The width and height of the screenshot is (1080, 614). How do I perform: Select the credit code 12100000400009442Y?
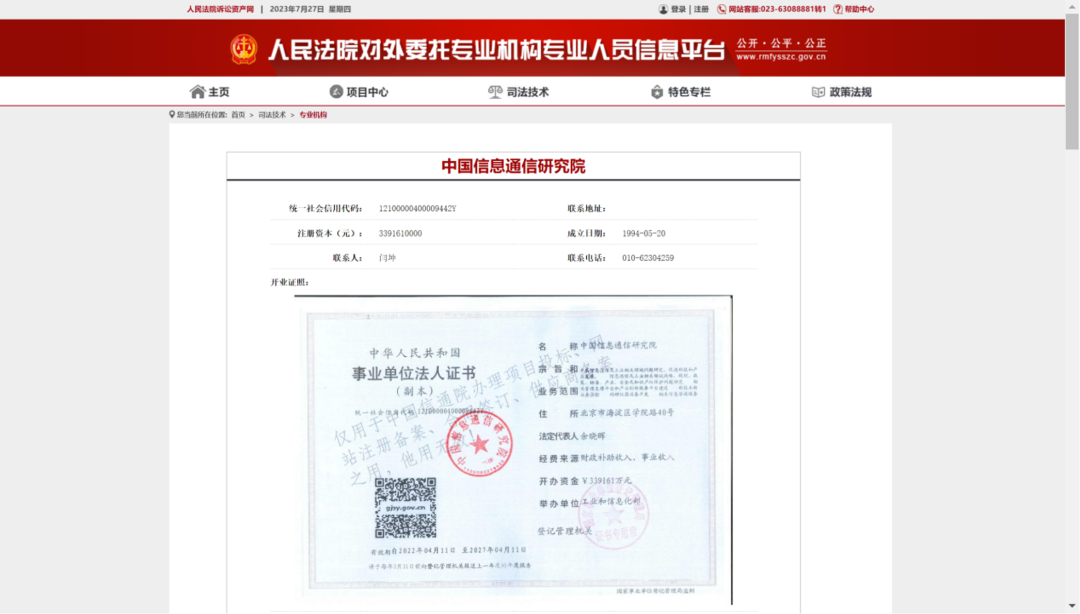click(x=417, y=208)
